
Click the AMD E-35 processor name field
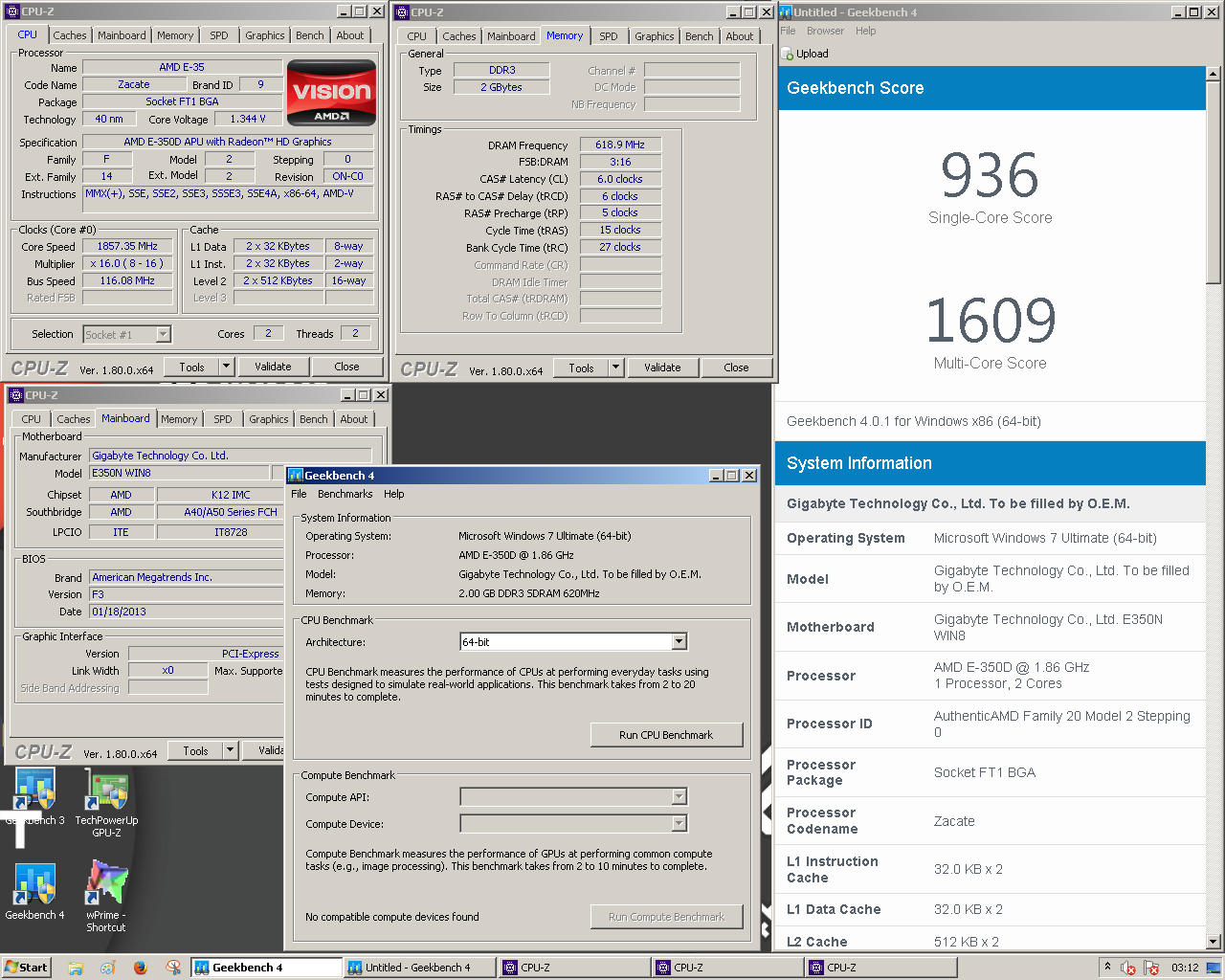pyautogui.click(x=182, y=67)
